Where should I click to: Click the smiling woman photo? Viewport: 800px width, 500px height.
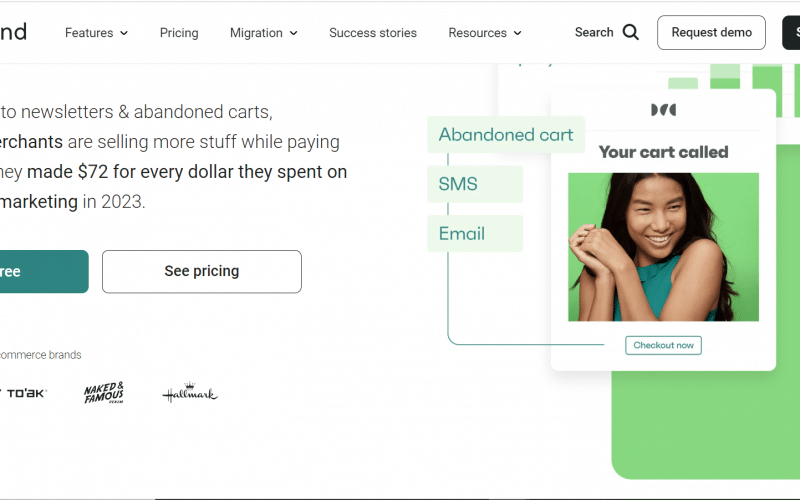click(x=663, y=247)
